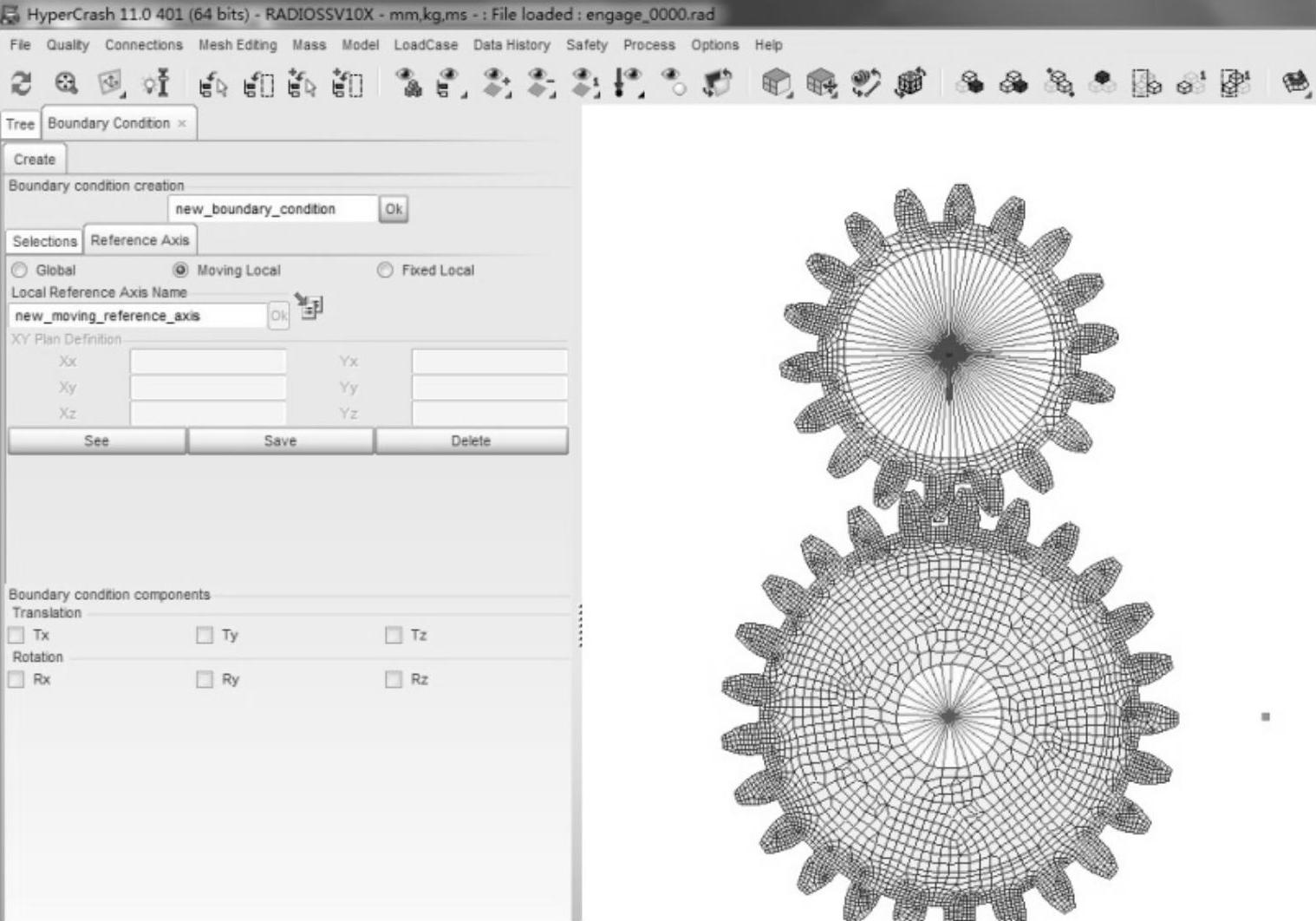
Task: Enable the Rz rotation checkbox
Action: coord(394,680)
